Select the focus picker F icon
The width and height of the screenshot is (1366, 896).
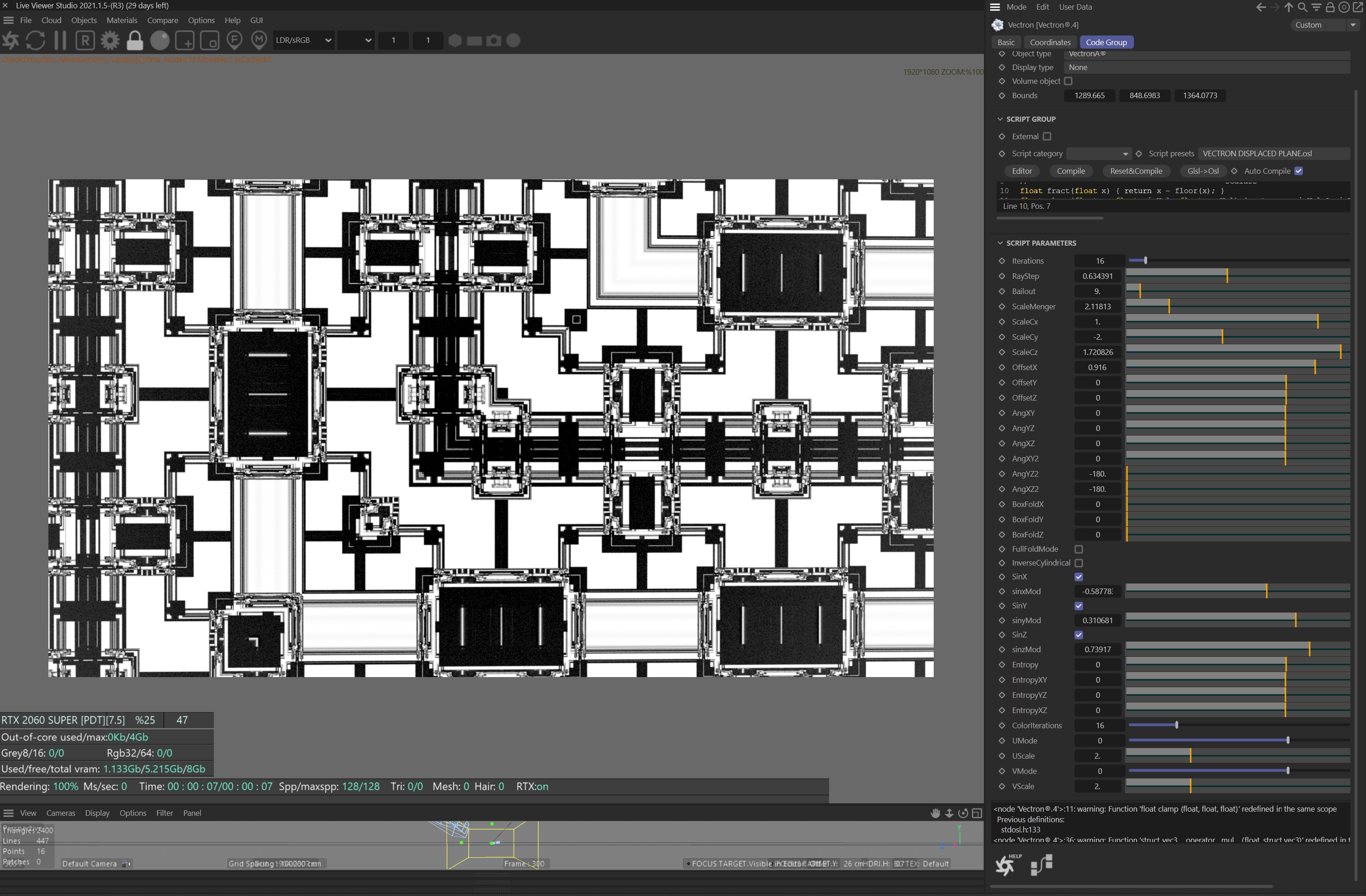(x=234, y=40)
